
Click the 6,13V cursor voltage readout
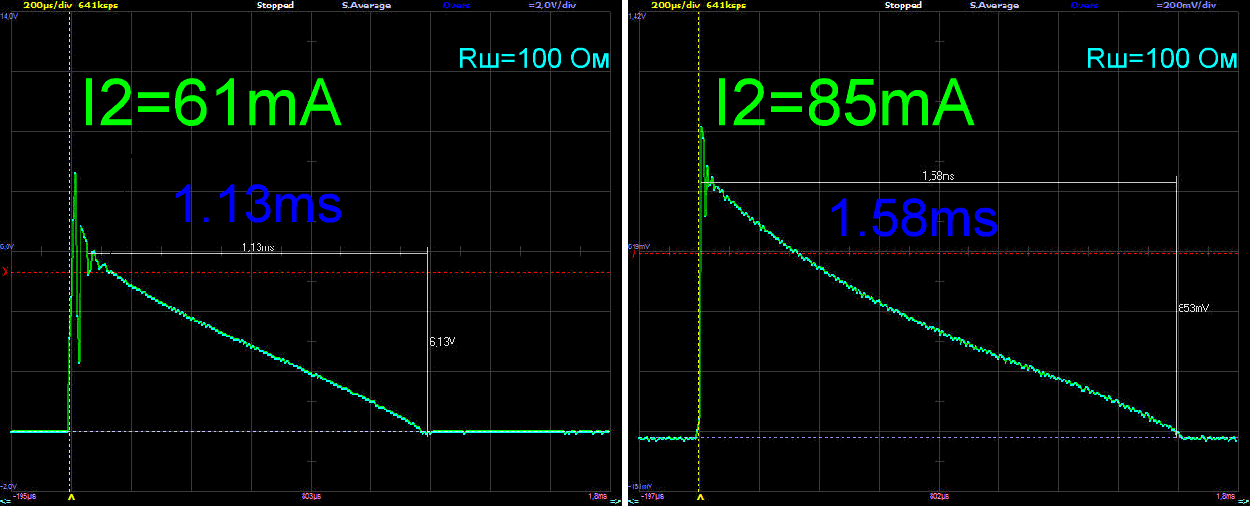point(441,342)
